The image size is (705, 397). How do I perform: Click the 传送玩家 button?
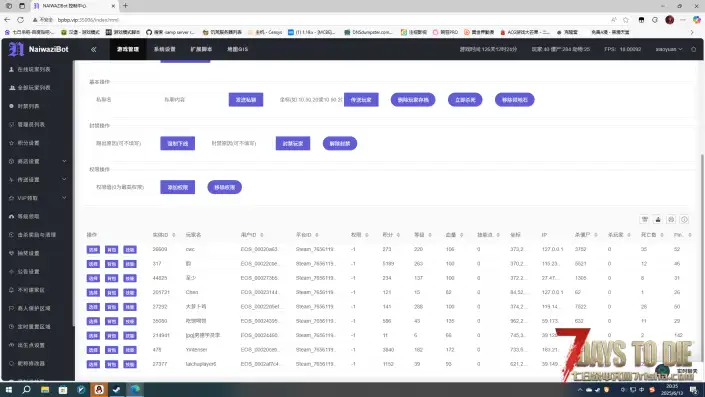pos(361,100)
